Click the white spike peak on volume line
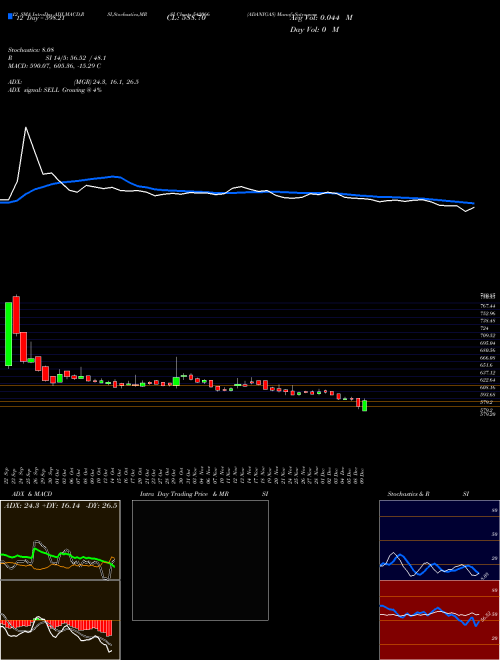The height and width of the screenshot is (660, 500). [26, 128]
